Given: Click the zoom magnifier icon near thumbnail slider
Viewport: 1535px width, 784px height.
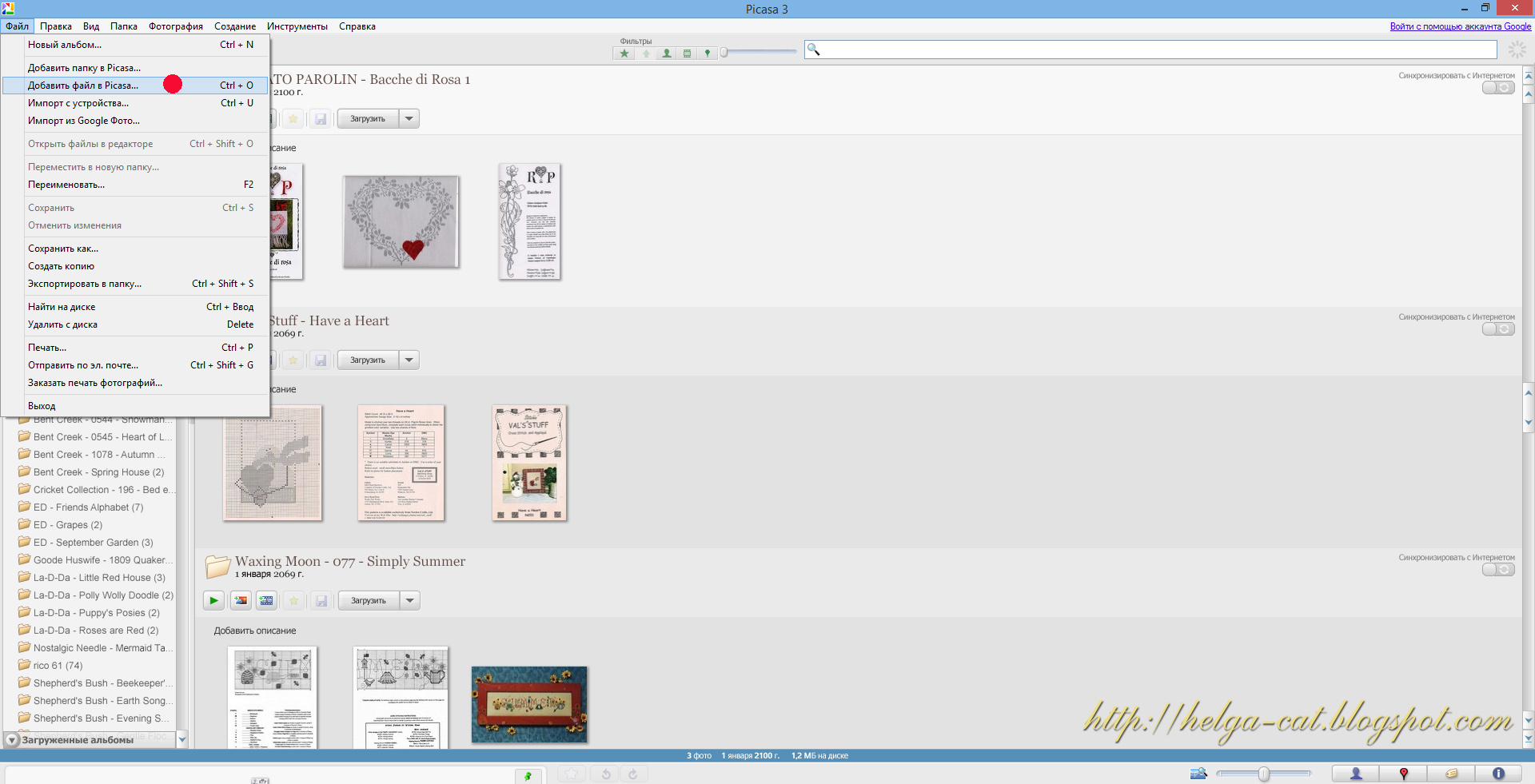Looking at the screenshot, I should point(1198,773).
